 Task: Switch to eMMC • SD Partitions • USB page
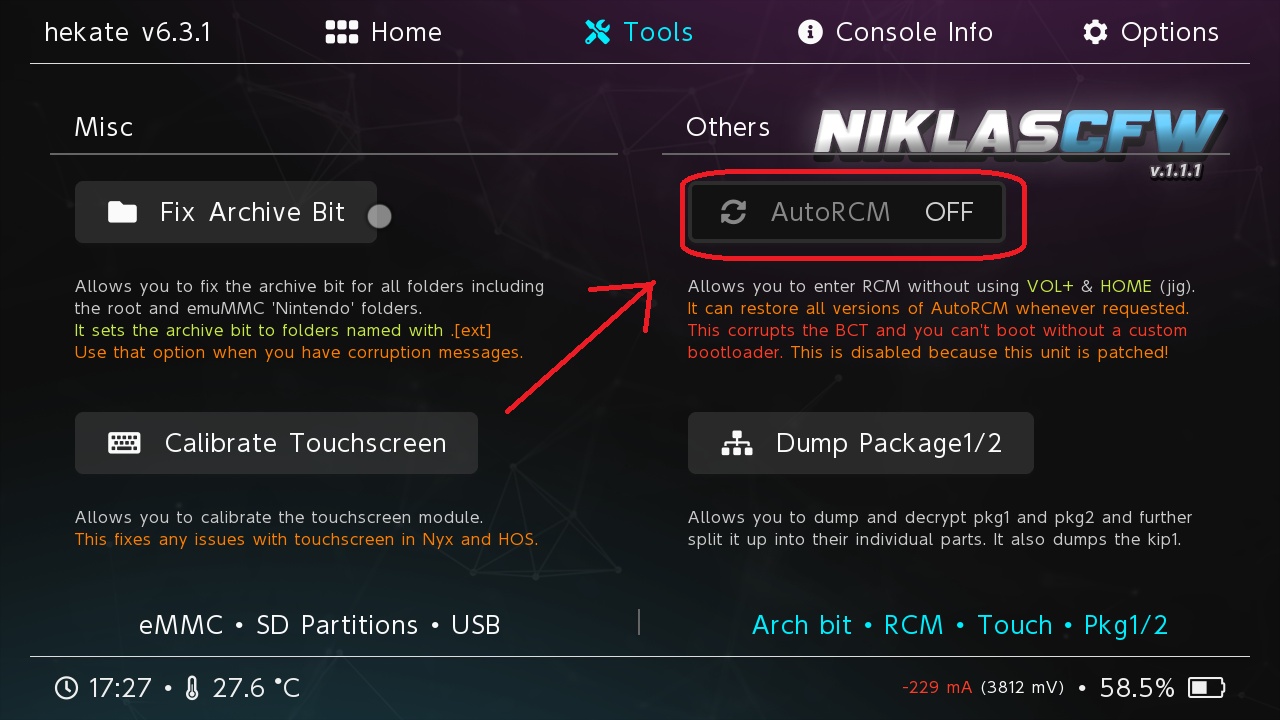[320, 625]
